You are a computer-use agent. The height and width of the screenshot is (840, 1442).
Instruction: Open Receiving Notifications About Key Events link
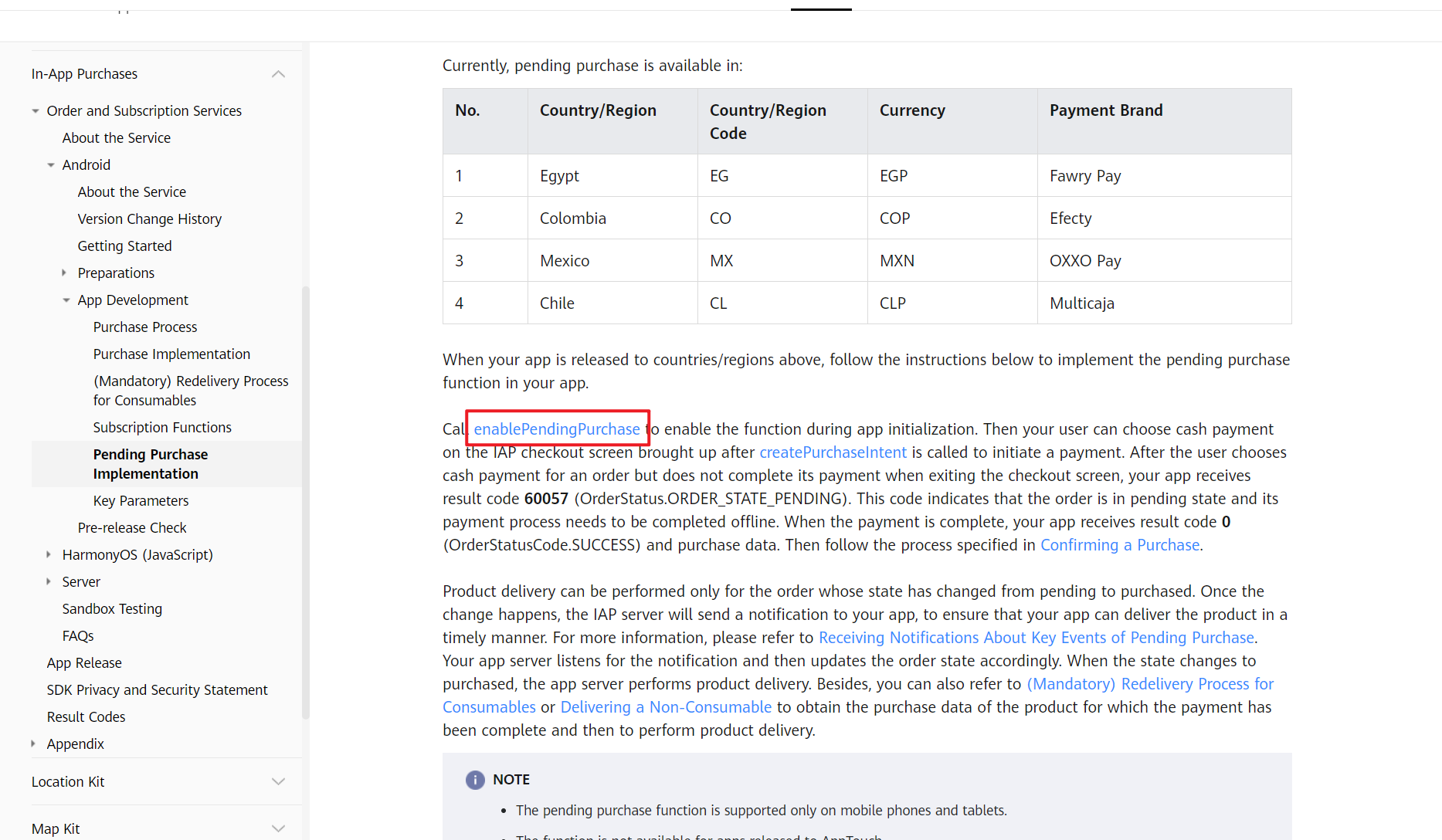(x=1035, y=637)
